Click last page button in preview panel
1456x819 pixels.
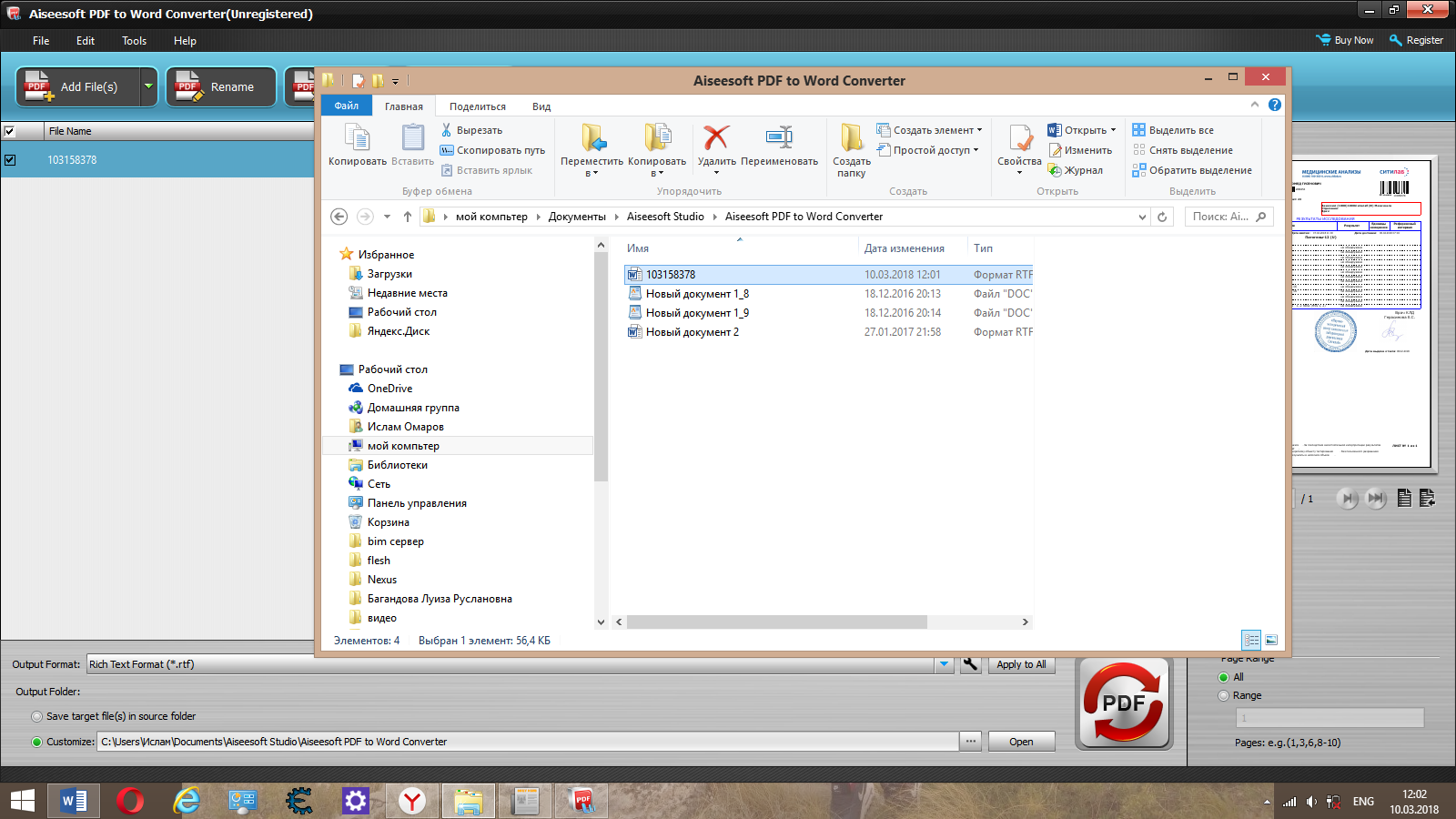point(1377,498)
